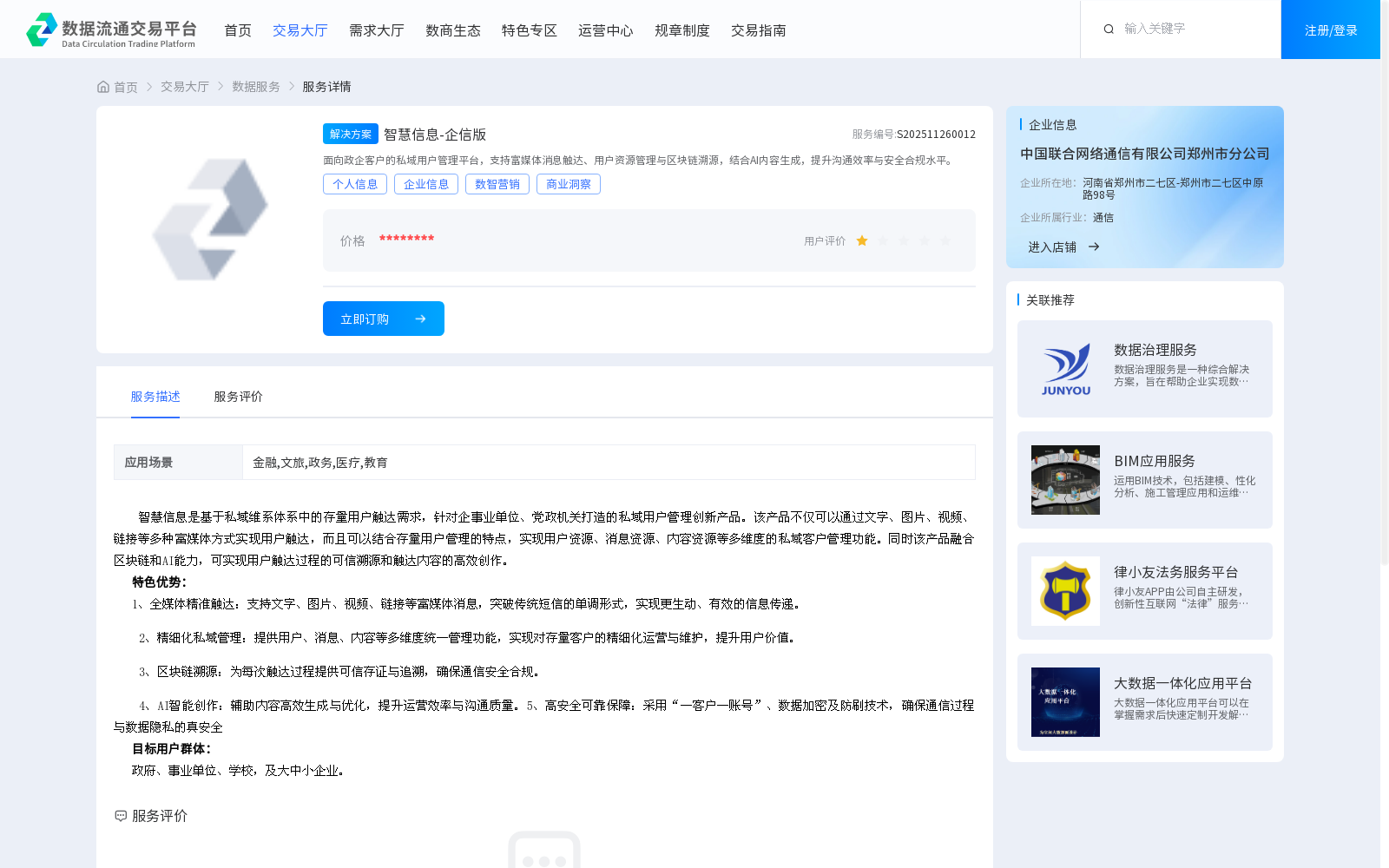Go to 首页 in top navigation

(238, 30)
